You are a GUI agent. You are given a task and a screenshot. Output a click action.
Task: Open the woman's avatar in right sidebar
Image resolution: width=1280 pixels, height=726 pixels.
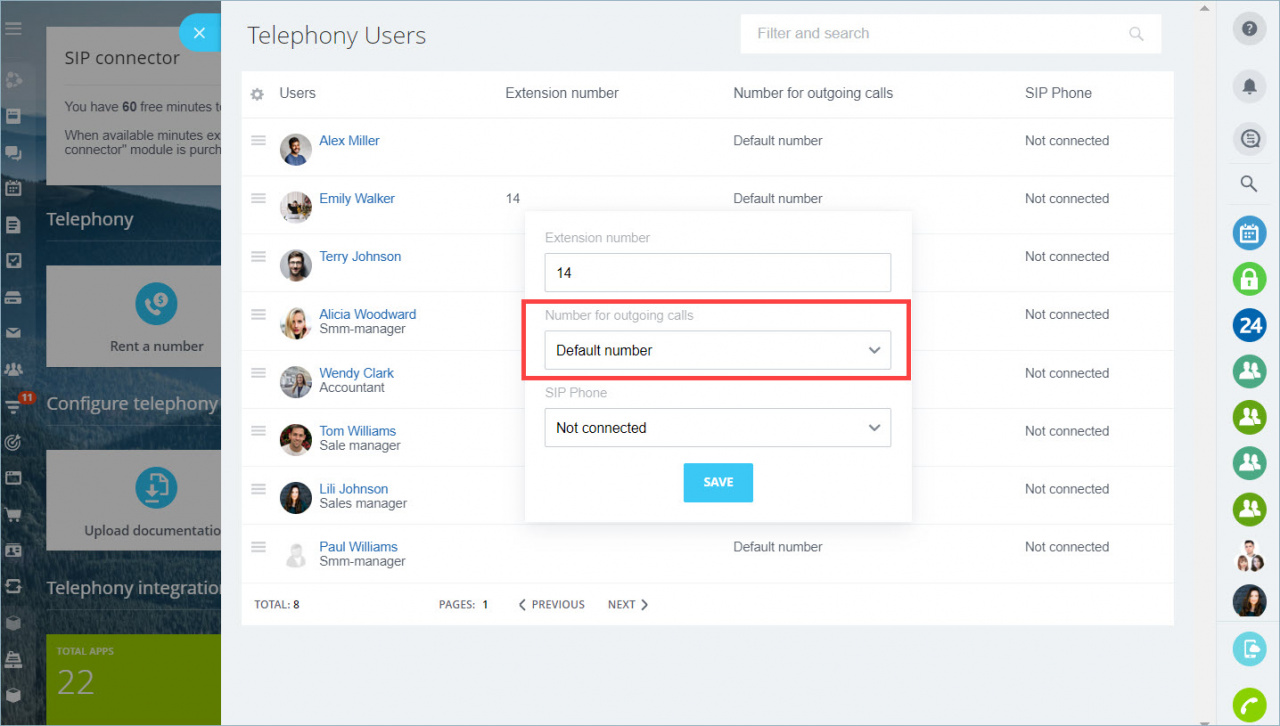[x=1249, y=601]
